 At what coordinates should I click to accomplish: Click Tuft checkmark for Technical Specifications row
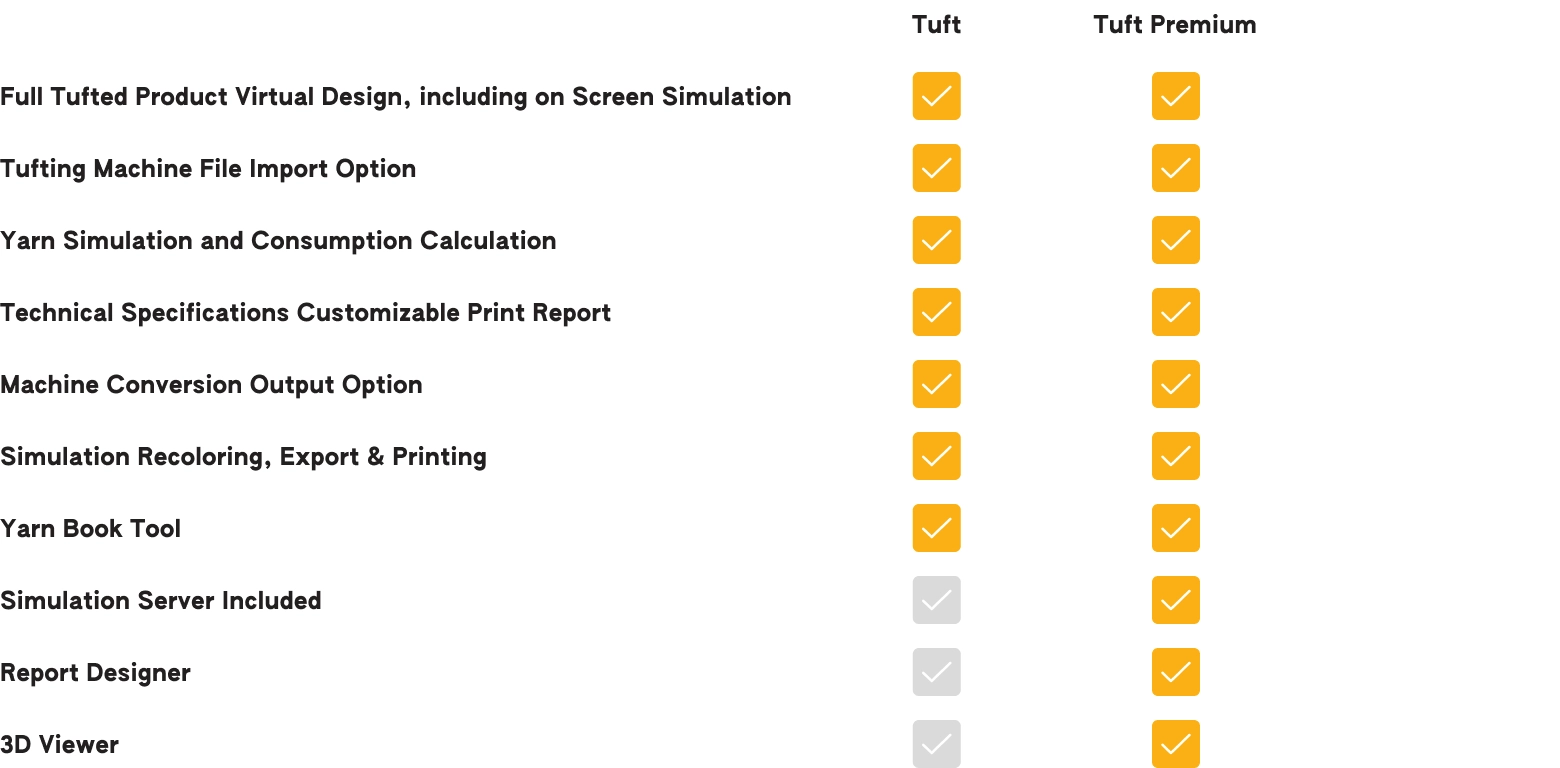[936, 312]
